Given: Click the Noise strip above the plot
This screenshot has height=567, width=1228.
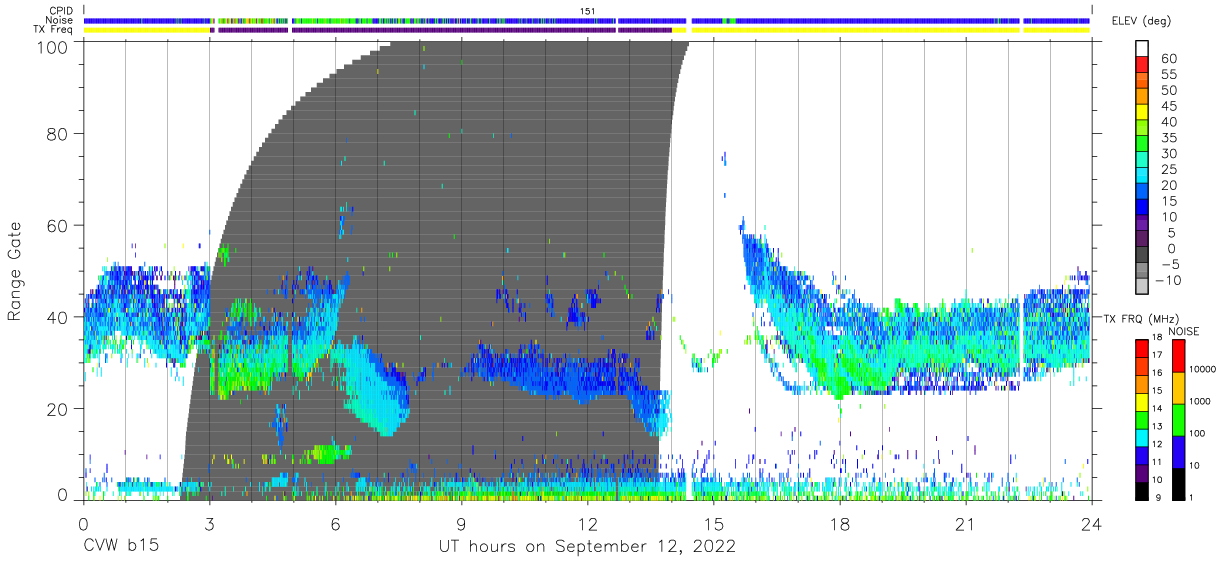Looking at the screenshot, I should coord(587,20).
